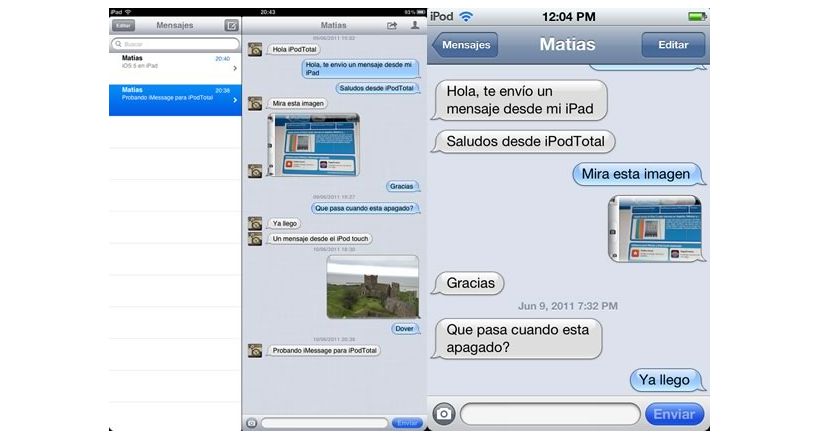Click the iPad message text input field
This screenshot has width=820, height=440.
coord(324,423)
